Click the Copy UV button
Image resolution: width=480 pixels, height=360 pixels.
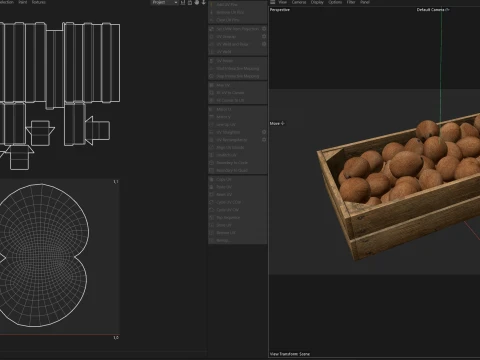(237, 179)
